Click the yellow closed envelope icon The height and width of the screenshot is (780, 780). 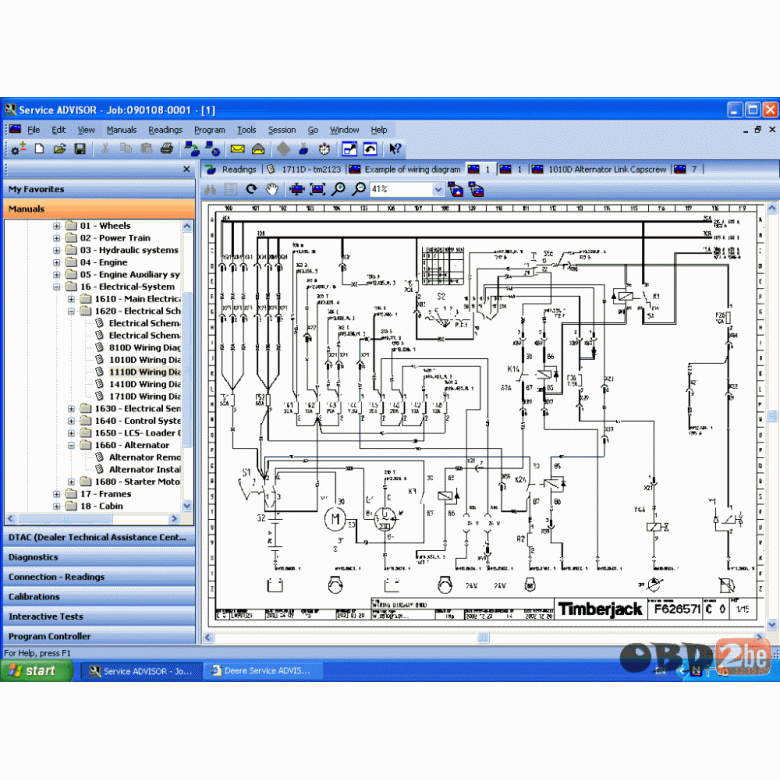pyautogui.click(x=237, y=149)
